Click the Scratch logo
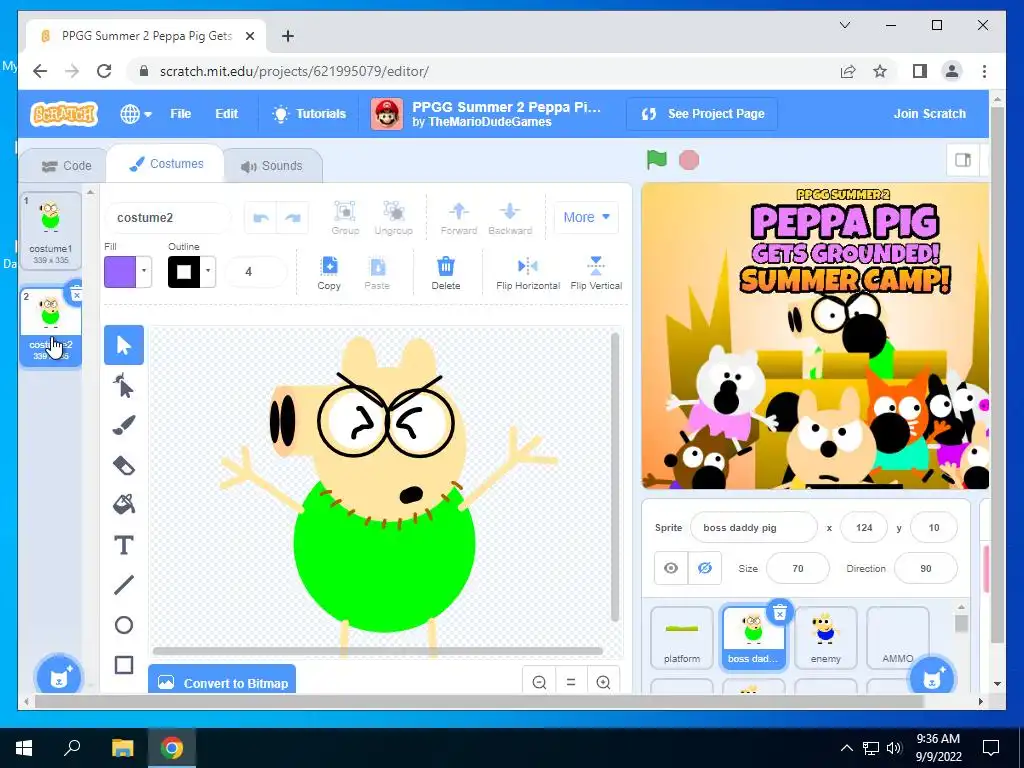This screenshot has height=768, width=1024. 64,114
